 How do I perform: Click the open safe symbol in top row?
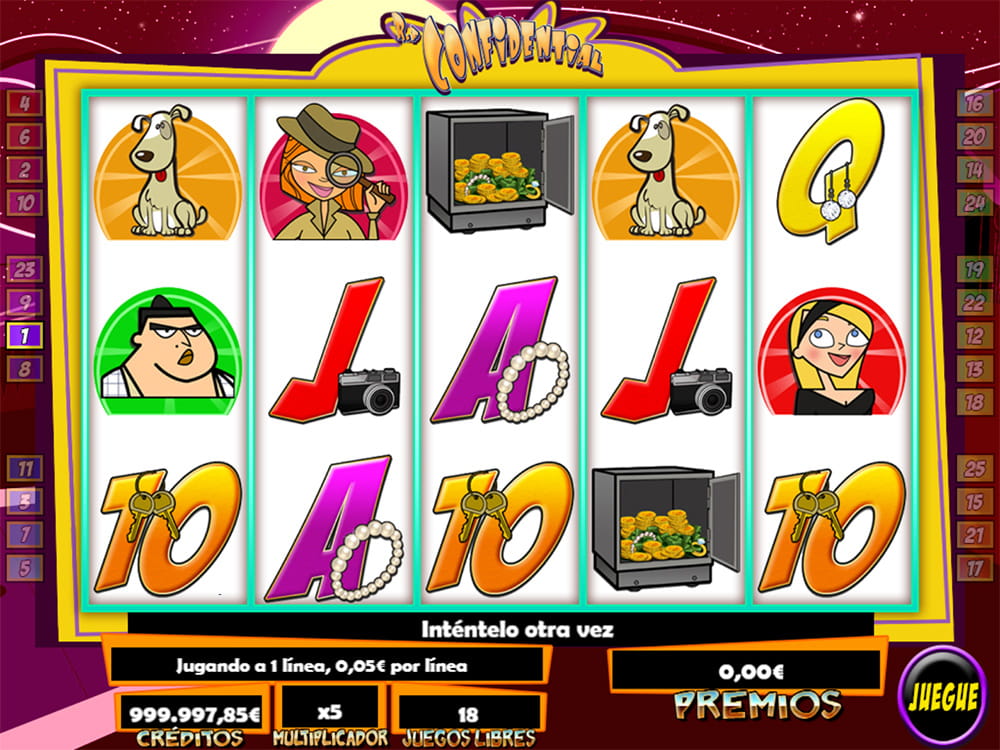click(x=500, y=170)
